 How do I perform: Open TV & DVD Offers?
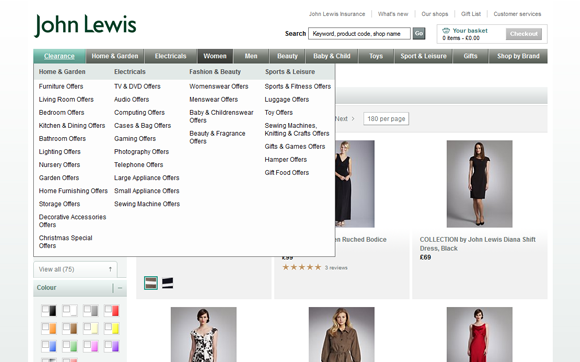[137, 87]
